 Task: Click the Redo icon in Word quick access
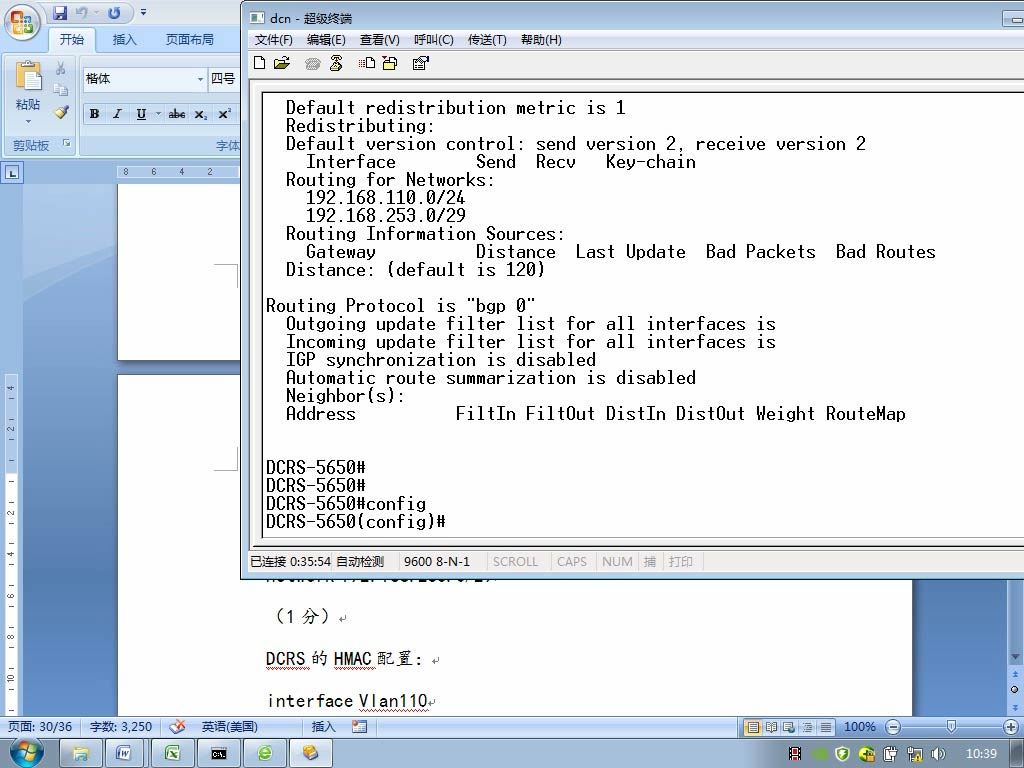coord(114,12)
